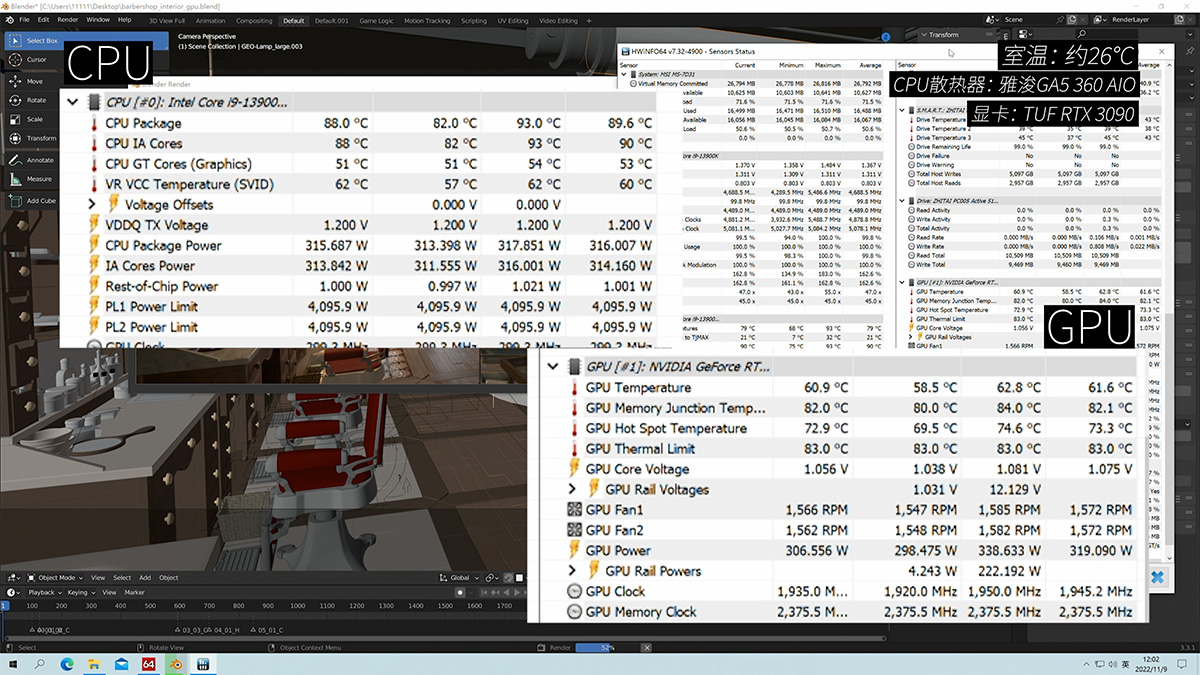1200x675 pixels.
Task: Open the Blender logo application menu
Action: 8,19
